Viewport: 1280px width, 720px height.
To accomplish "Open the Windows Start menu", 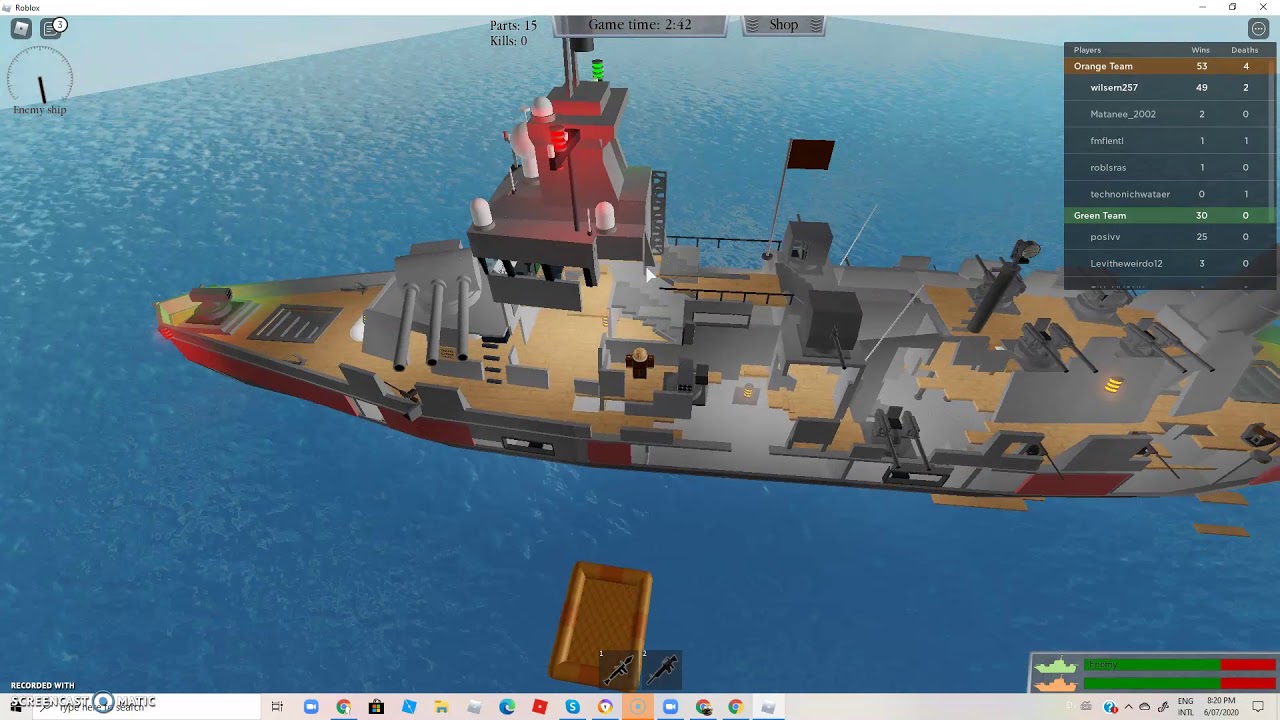I will tap(15, 707).
